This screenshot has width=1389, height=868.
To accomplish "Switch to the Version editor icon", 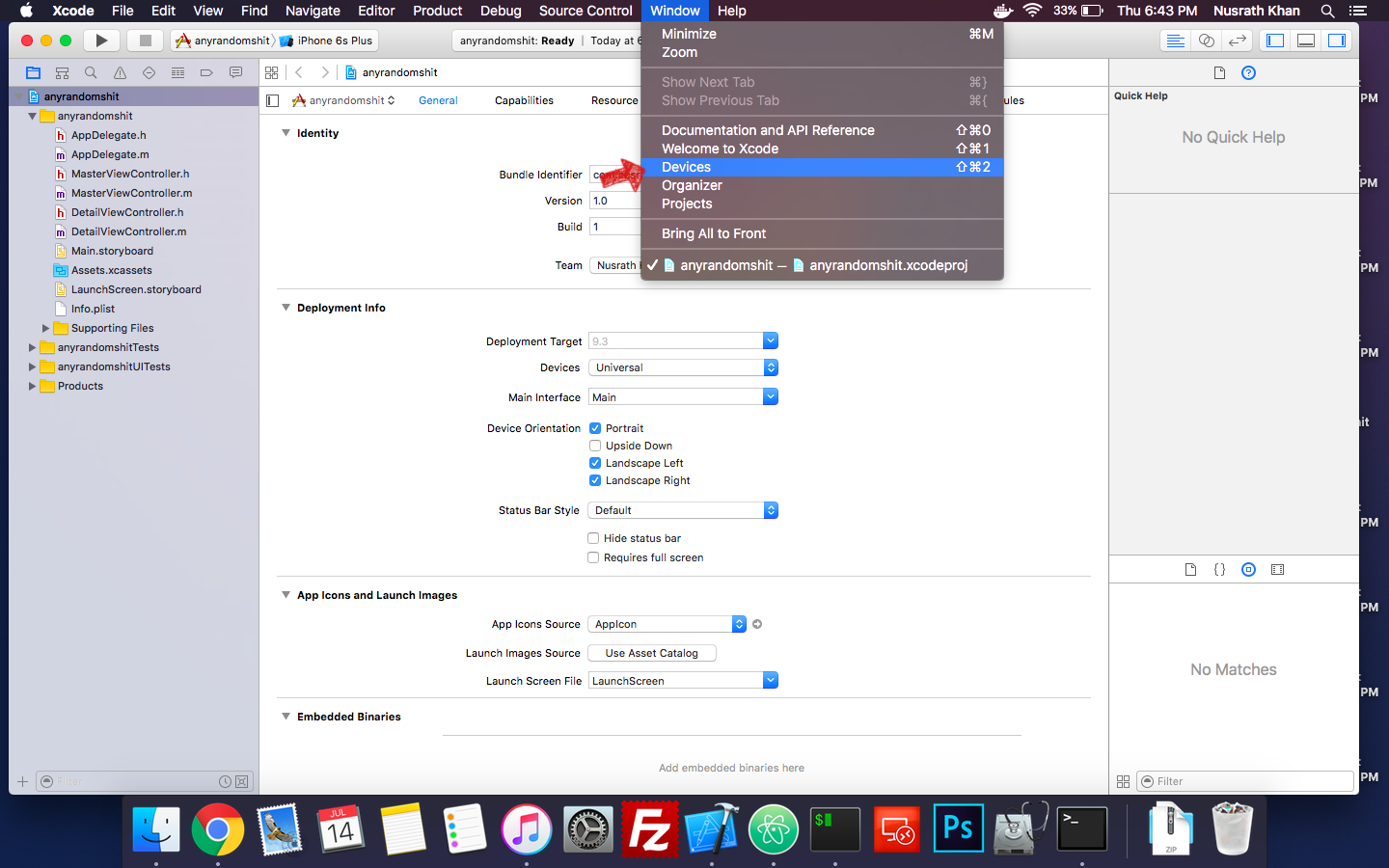I will [x=1238, y=41].
